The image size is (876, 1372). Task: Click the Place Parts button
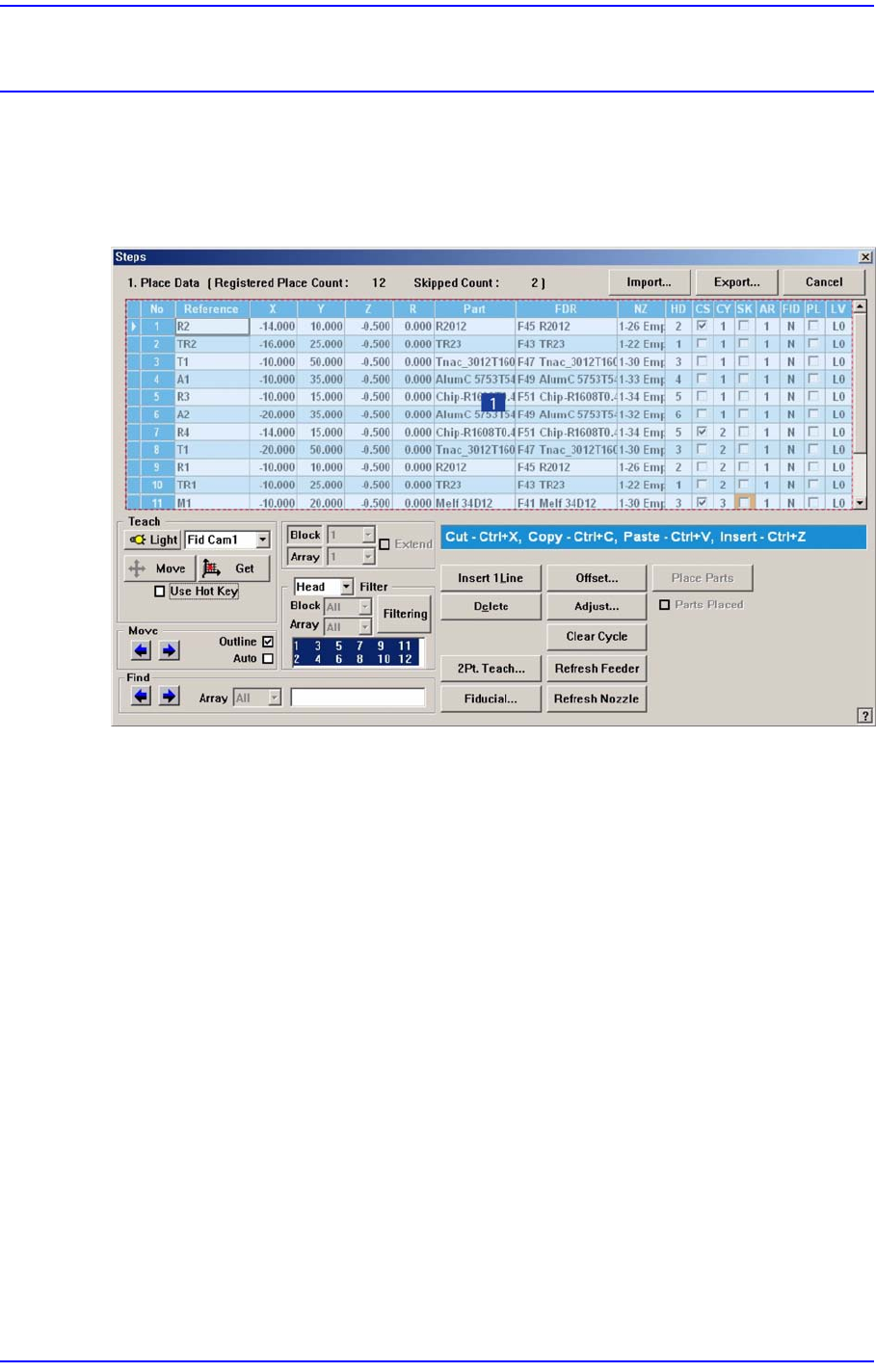coord(703,578)
